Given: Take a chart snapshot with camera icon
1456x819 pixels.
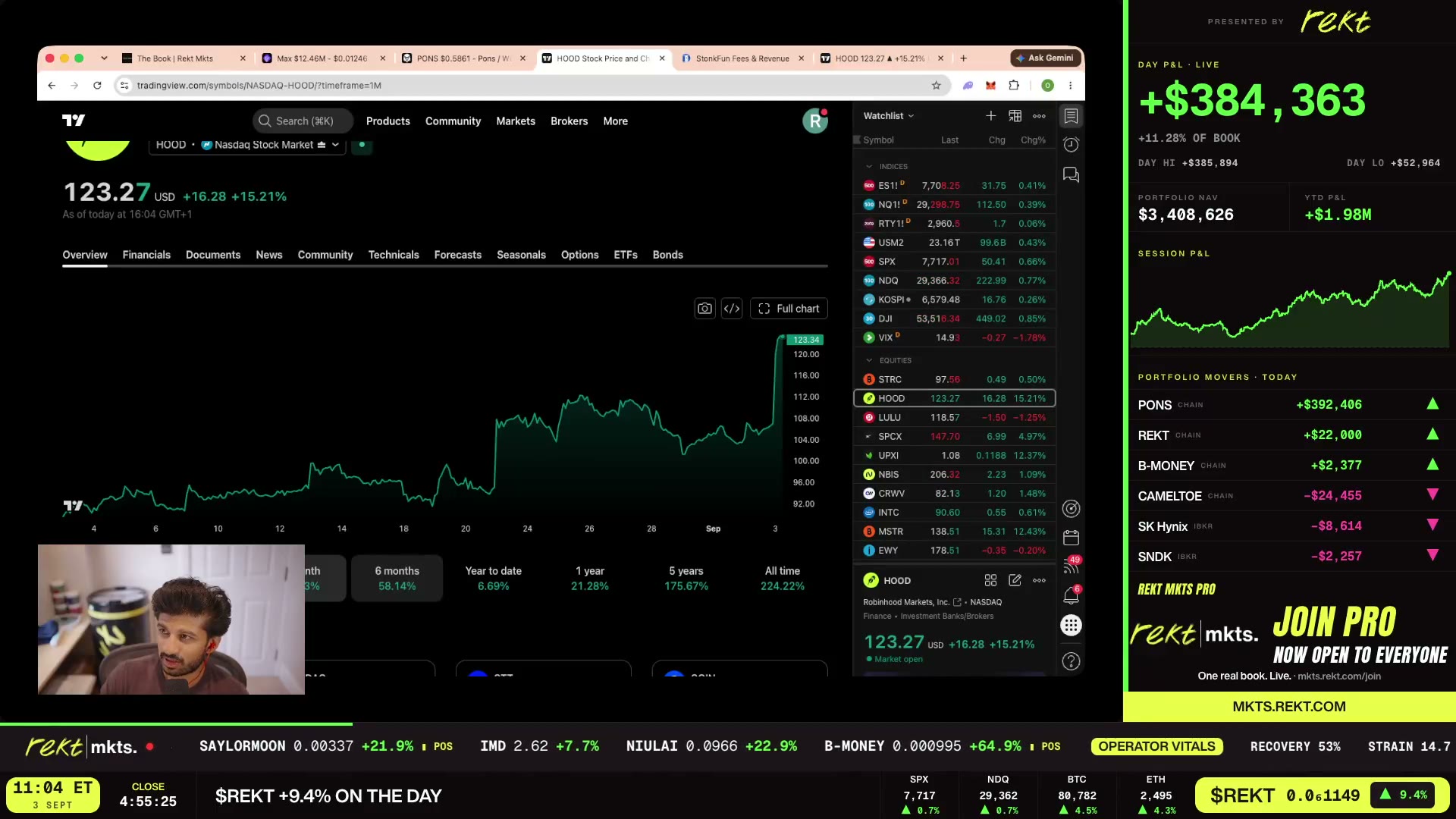Looking at the screenshot, I should pyautogui.click(x=705, y=309).
